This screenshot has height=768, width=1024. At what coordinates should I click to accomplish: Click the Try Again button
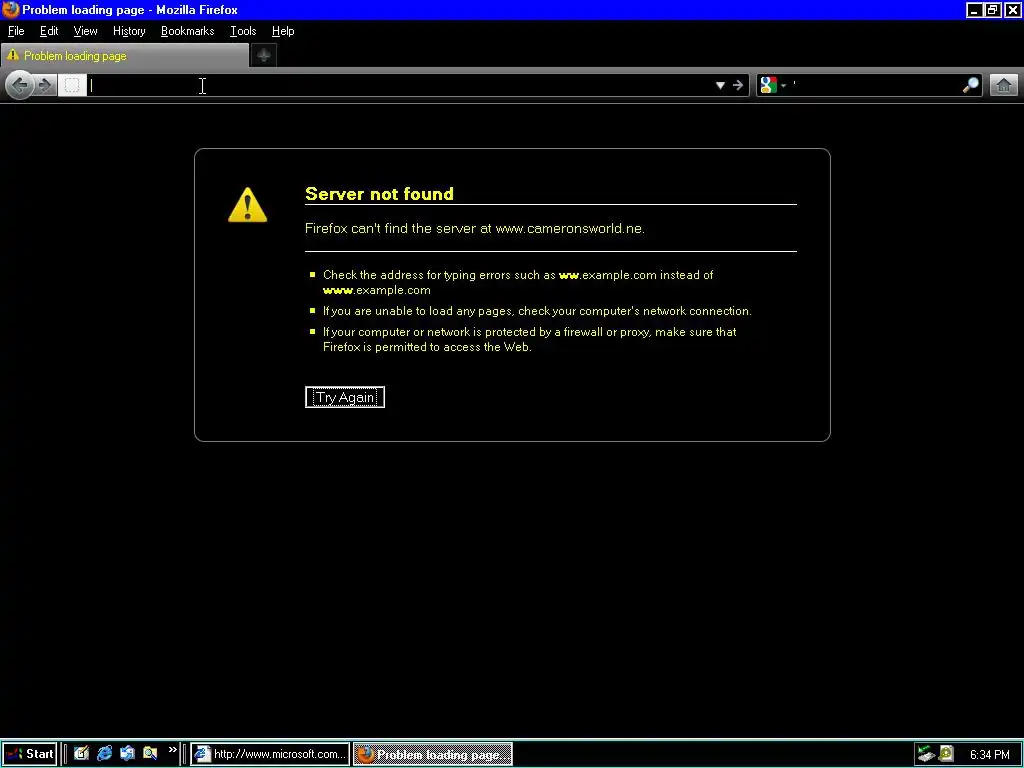coord(345,397)
